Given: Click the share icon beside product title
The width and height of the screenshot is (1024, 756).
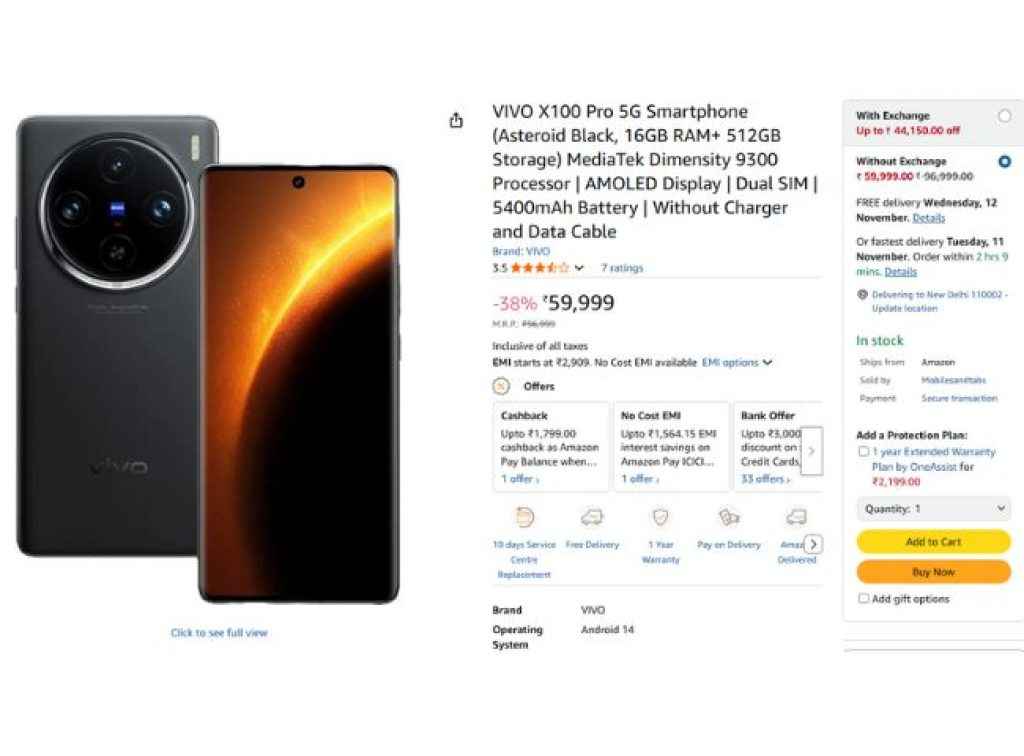Looking at the screenshot, I should (456, 118).
